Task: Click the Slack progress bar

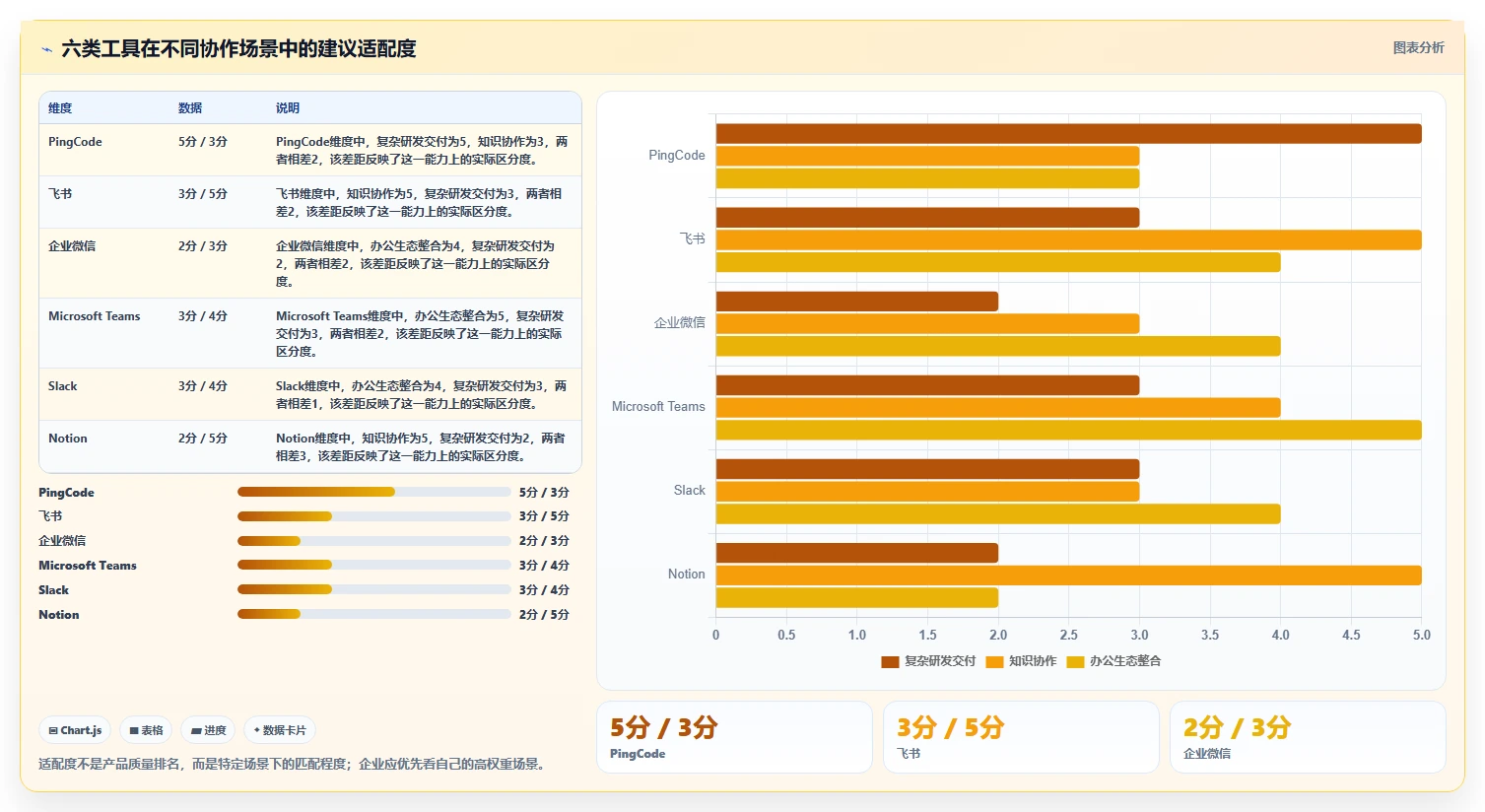Action: click(374, 589)
